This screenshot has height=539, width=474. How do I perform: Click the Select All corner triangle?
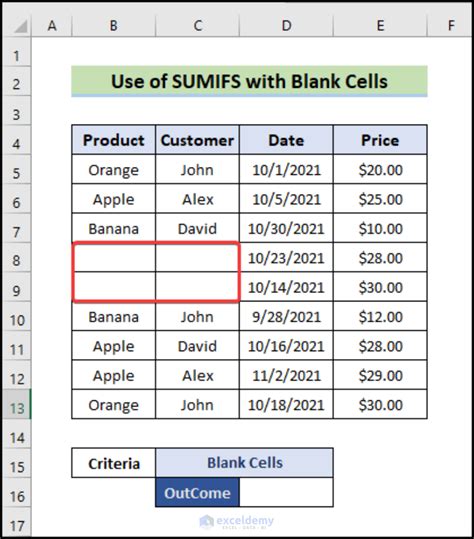coord(21,26)
